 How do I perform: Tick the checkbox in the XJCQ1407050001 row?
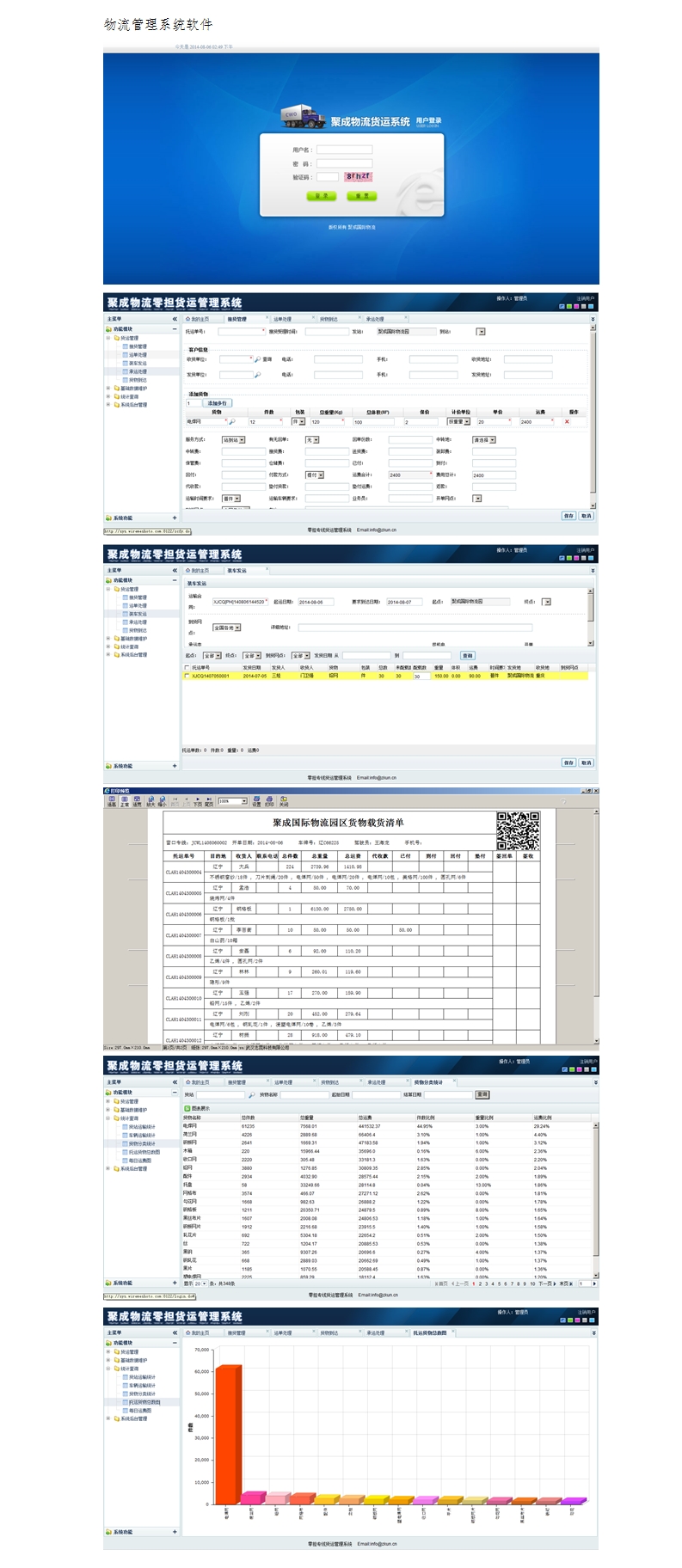pyautogui.click(x=187, y=676)
